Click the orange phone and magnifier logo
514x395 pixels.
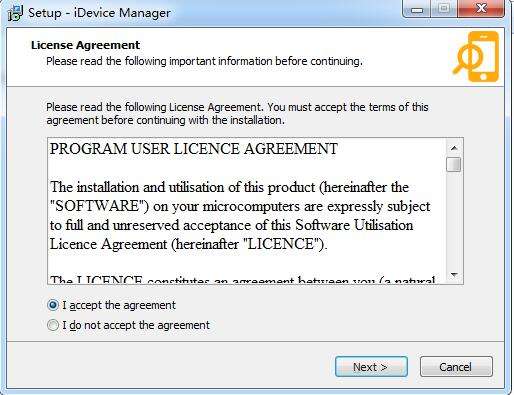(x=476, y=57)
